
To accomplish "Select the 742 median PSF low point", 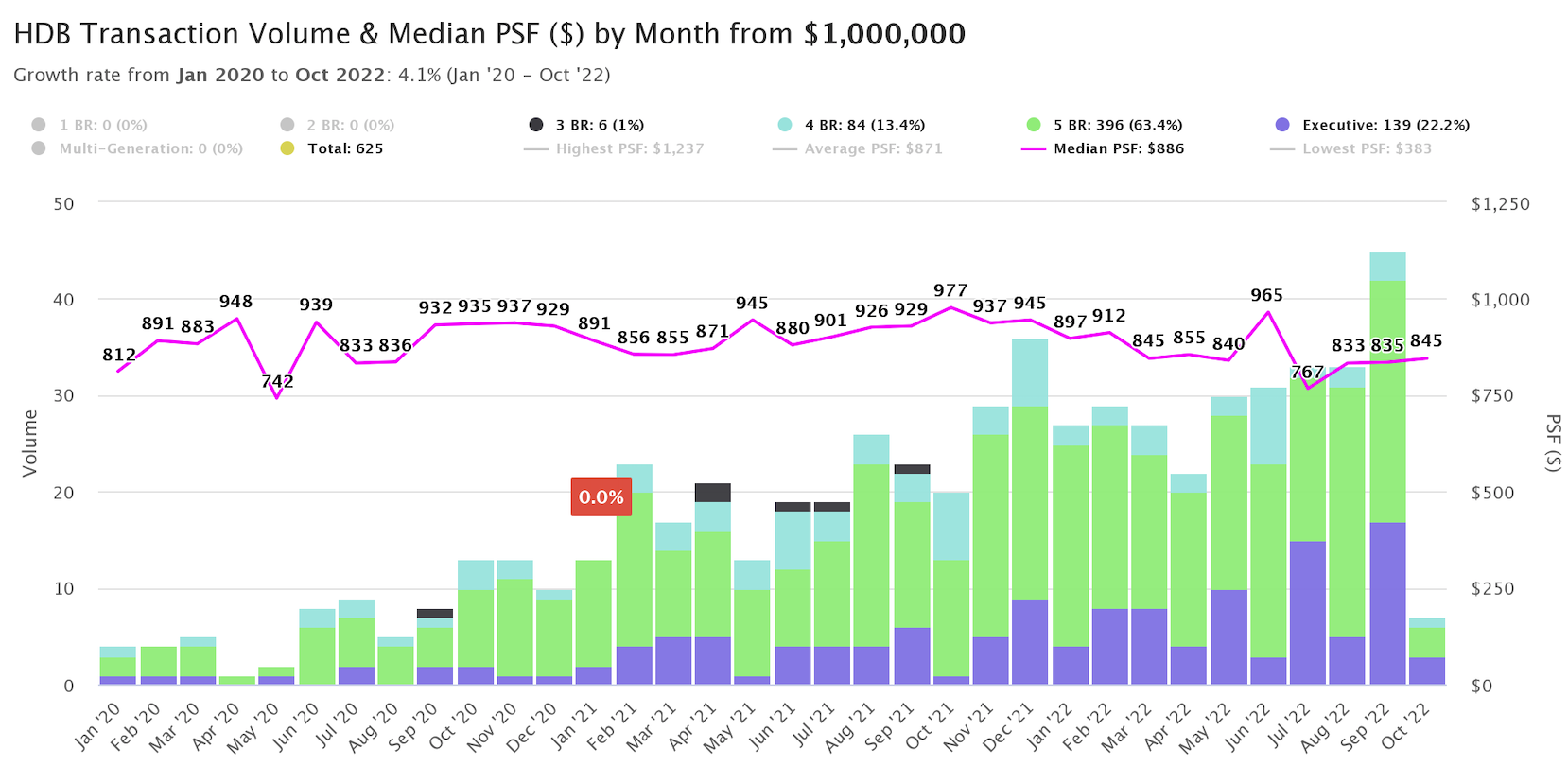I will coord(277,382).
